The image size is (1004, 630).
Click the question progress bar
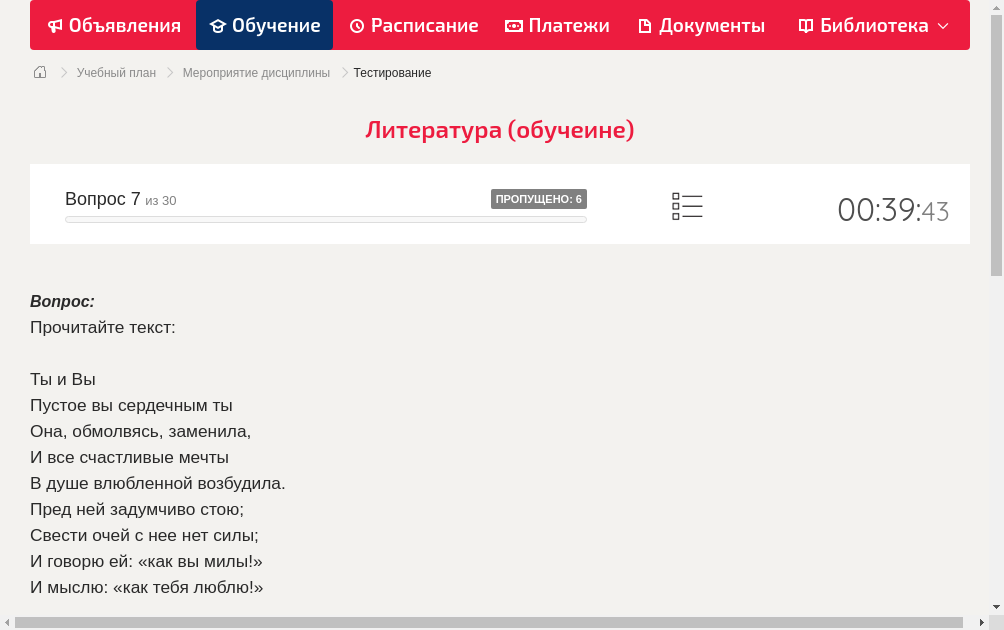pyautogui.click(x=325, y=219)
